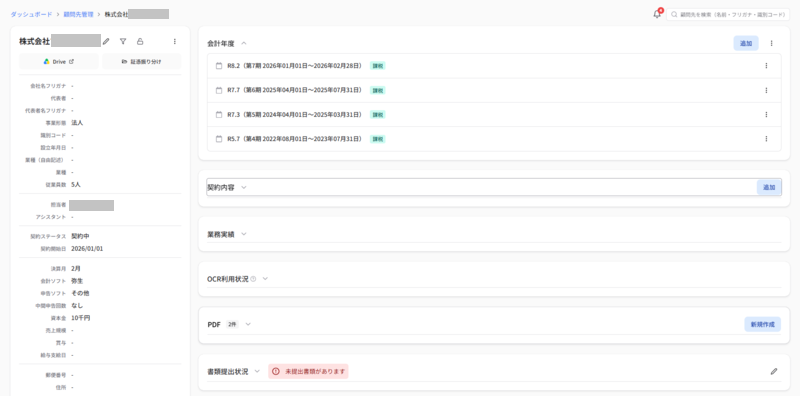This screenshot has height=396, width=800.
Task: Click 2月 closing month value
Action: (x=76, y=268)
